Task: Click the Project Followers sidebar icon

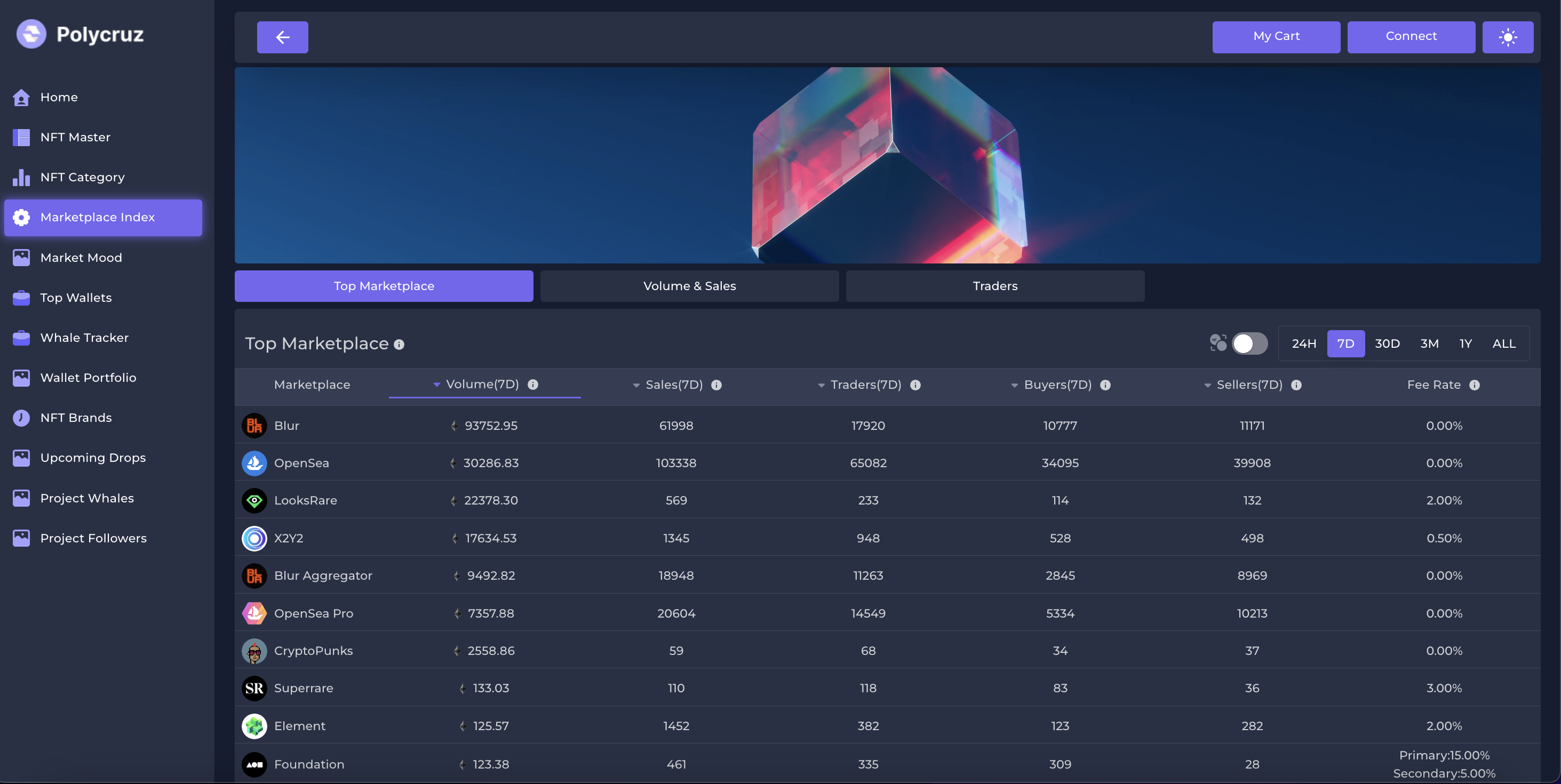Action: click(21, 538)
